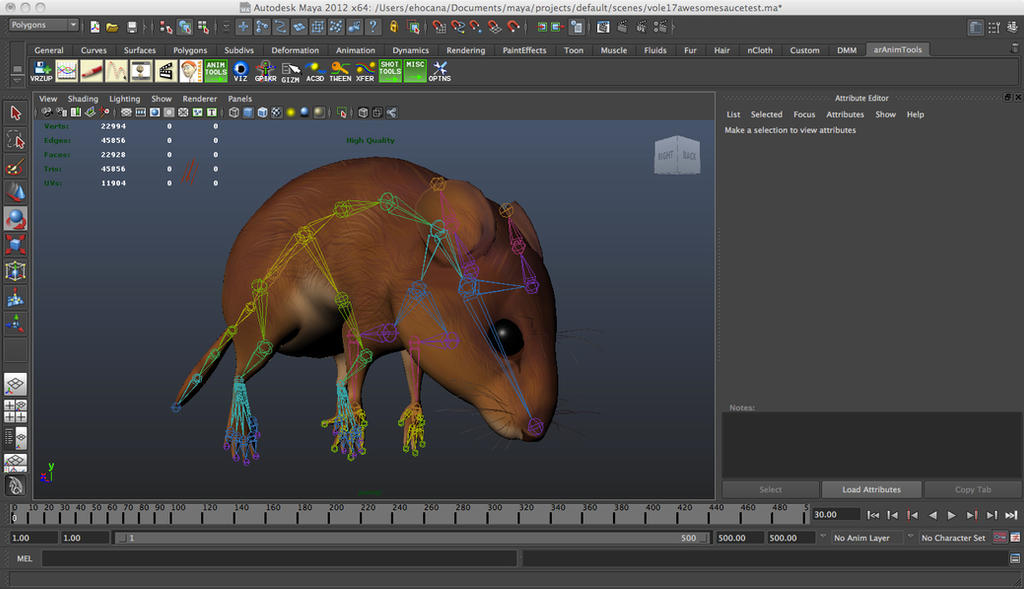The image size is (1024, 589).
Task: Click the New Scene icon
Action: click(95, 27)
